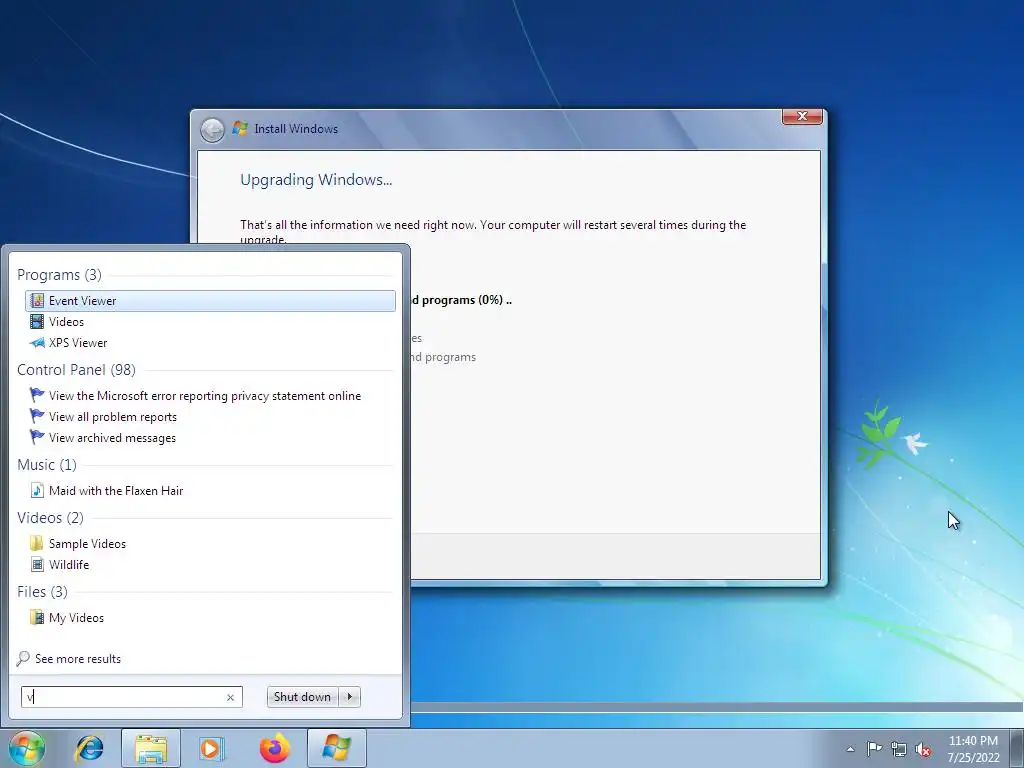
Task: Click the muted volume tray icon
Action: pos(923,749)
